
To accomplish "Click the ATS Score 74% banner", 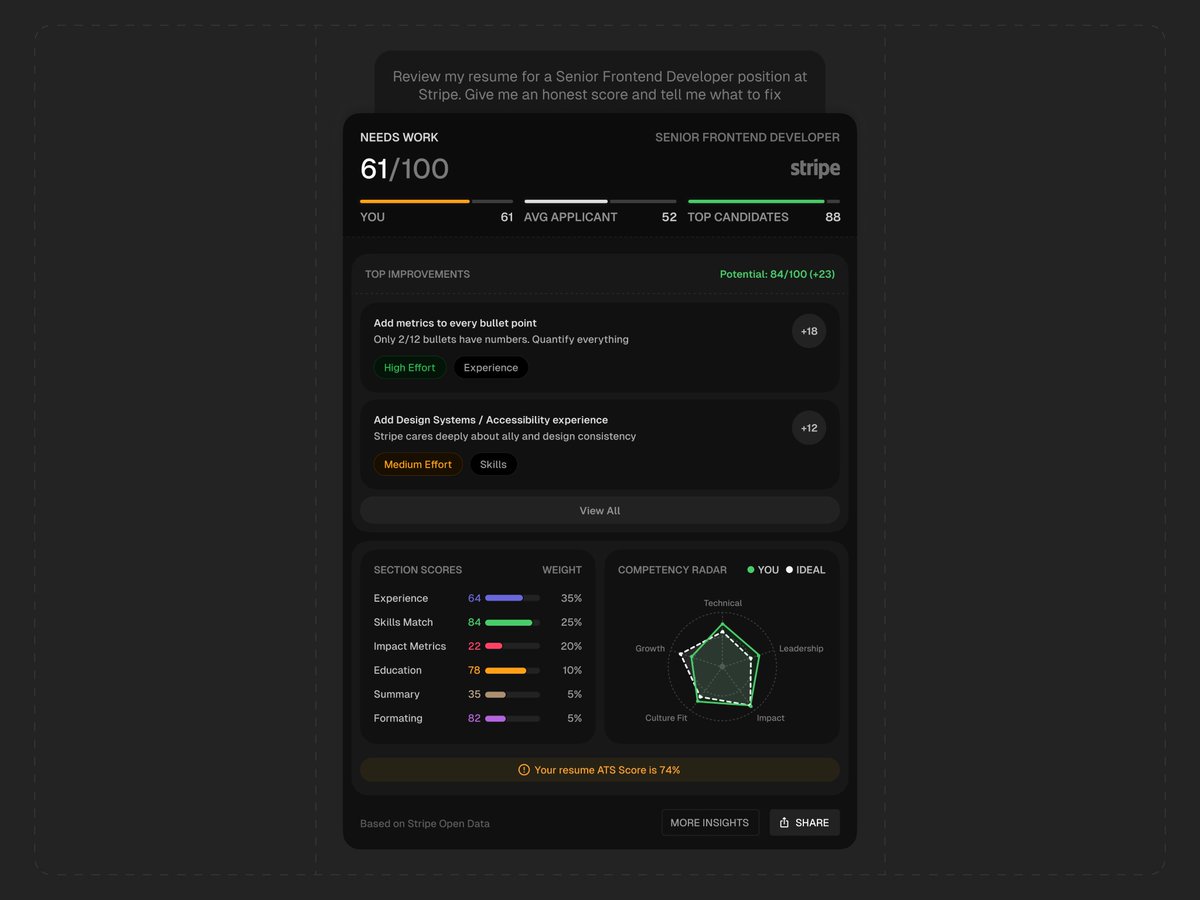I will coord(600,770).
